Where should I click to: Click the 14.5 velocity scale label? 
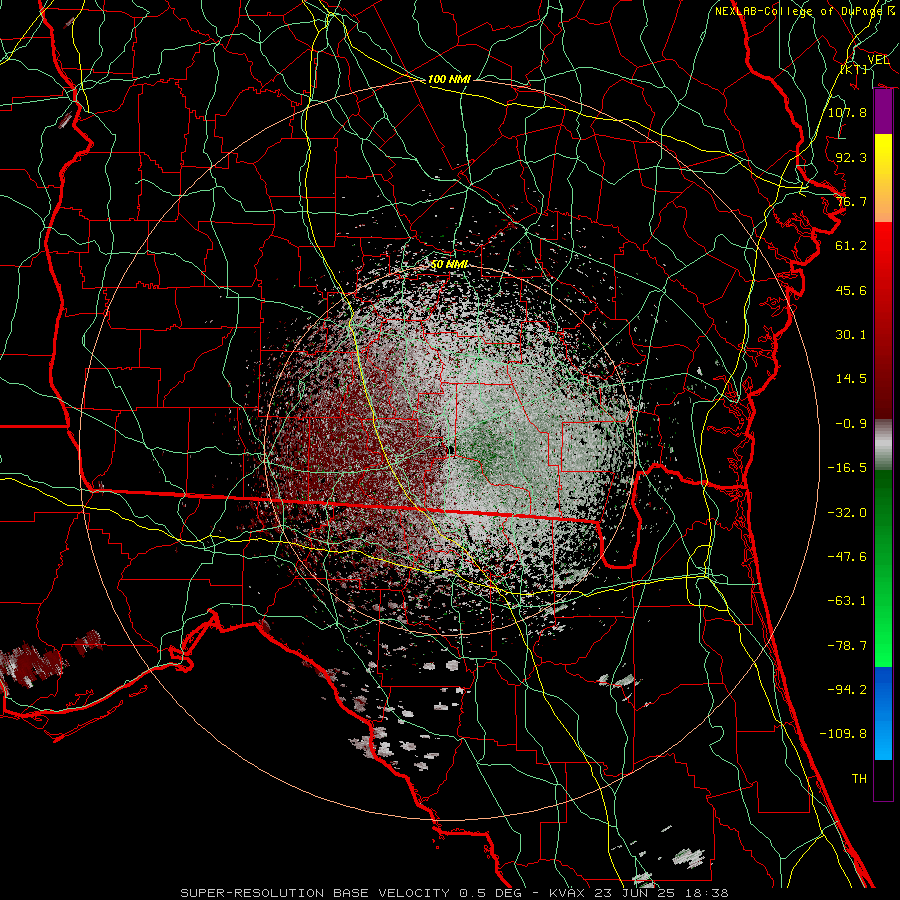point(851,379)
